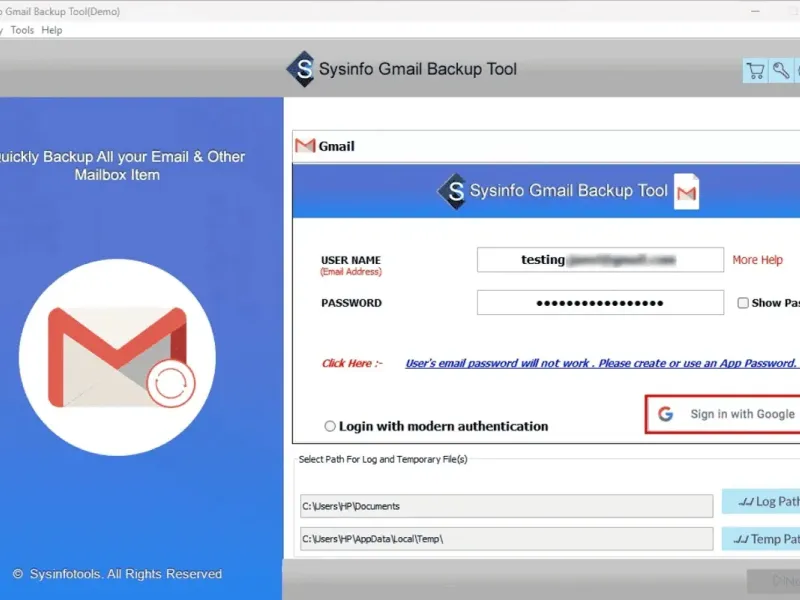The image size is (800, 600).
Task: Open the More Help link
Action: 757,260
